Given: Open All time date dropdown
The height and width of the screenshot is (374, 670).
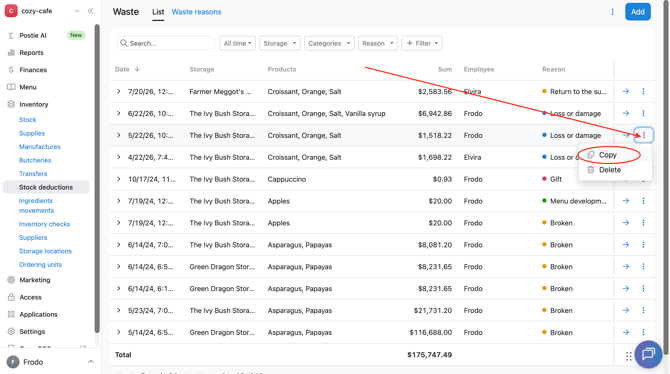Looking at the screenshot, I should coord(237,43).
